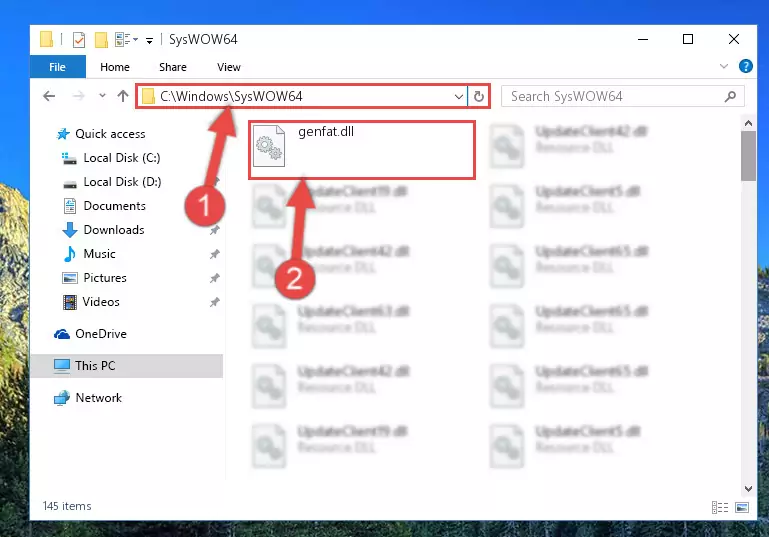
Task: Click the scrollbar down arrow
Action: click(x=748, y=488)
